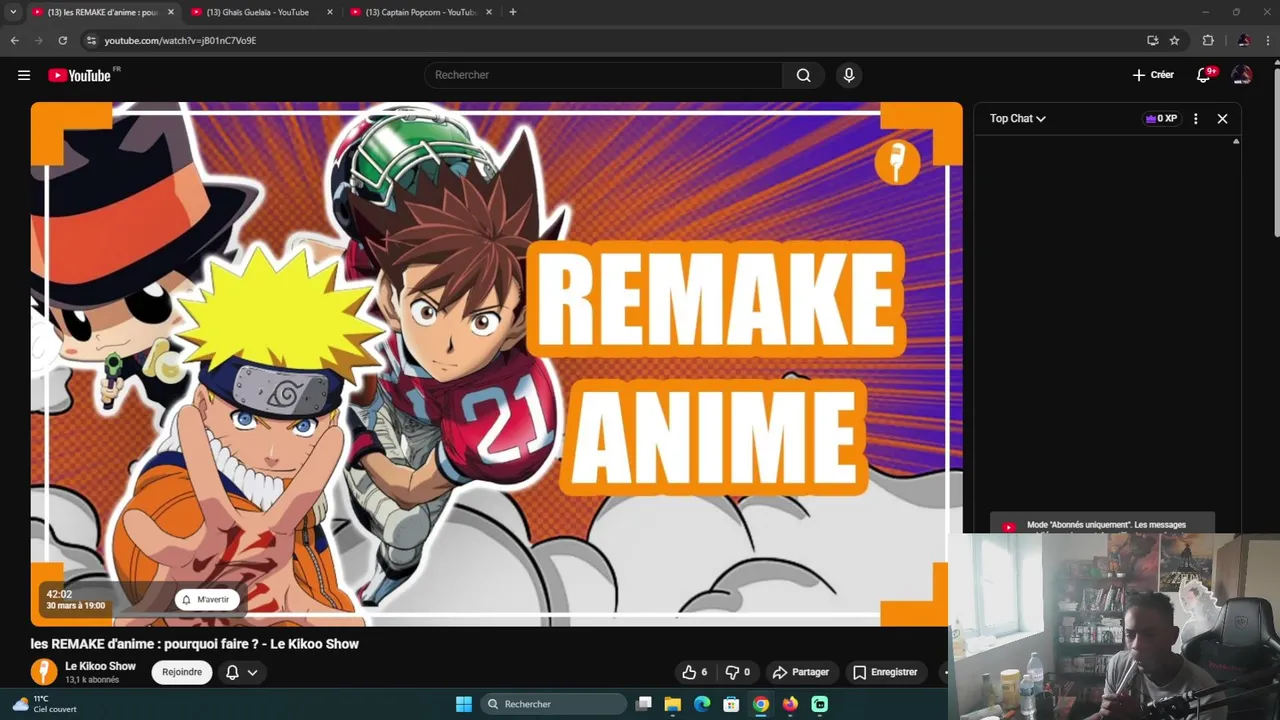Click the Rejoindre membership button
The image size is (1280, 720).
coord(182,672)
